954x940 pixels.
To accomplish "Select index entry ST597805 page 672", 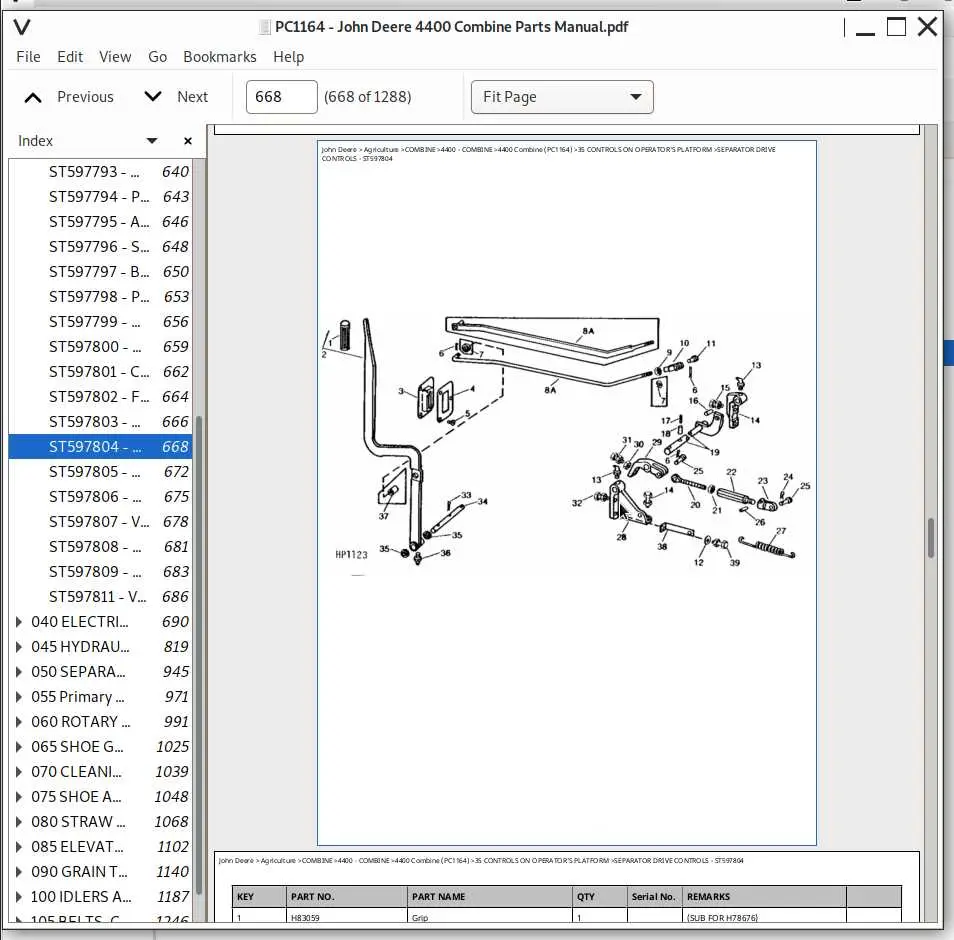I will [x=100, y=472].
